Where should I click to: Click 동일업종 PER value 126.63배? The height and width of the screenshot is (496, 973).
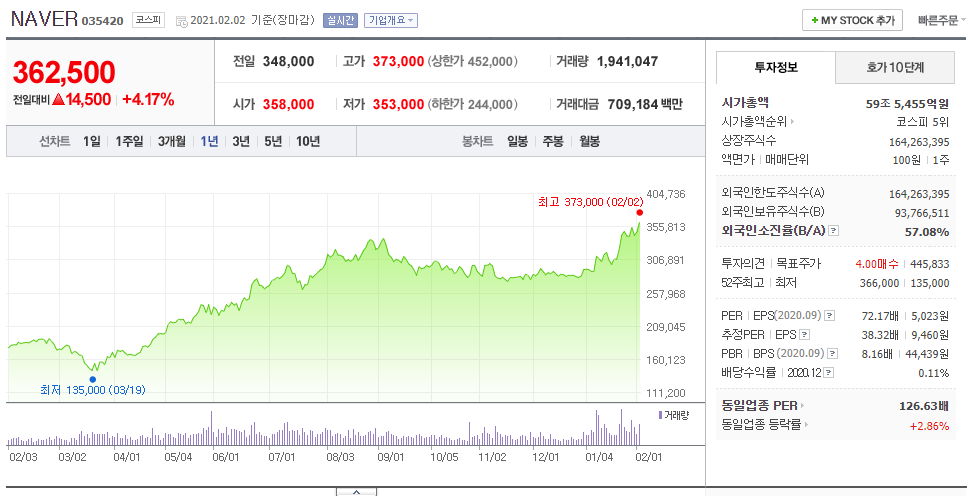tap(924, 406)
